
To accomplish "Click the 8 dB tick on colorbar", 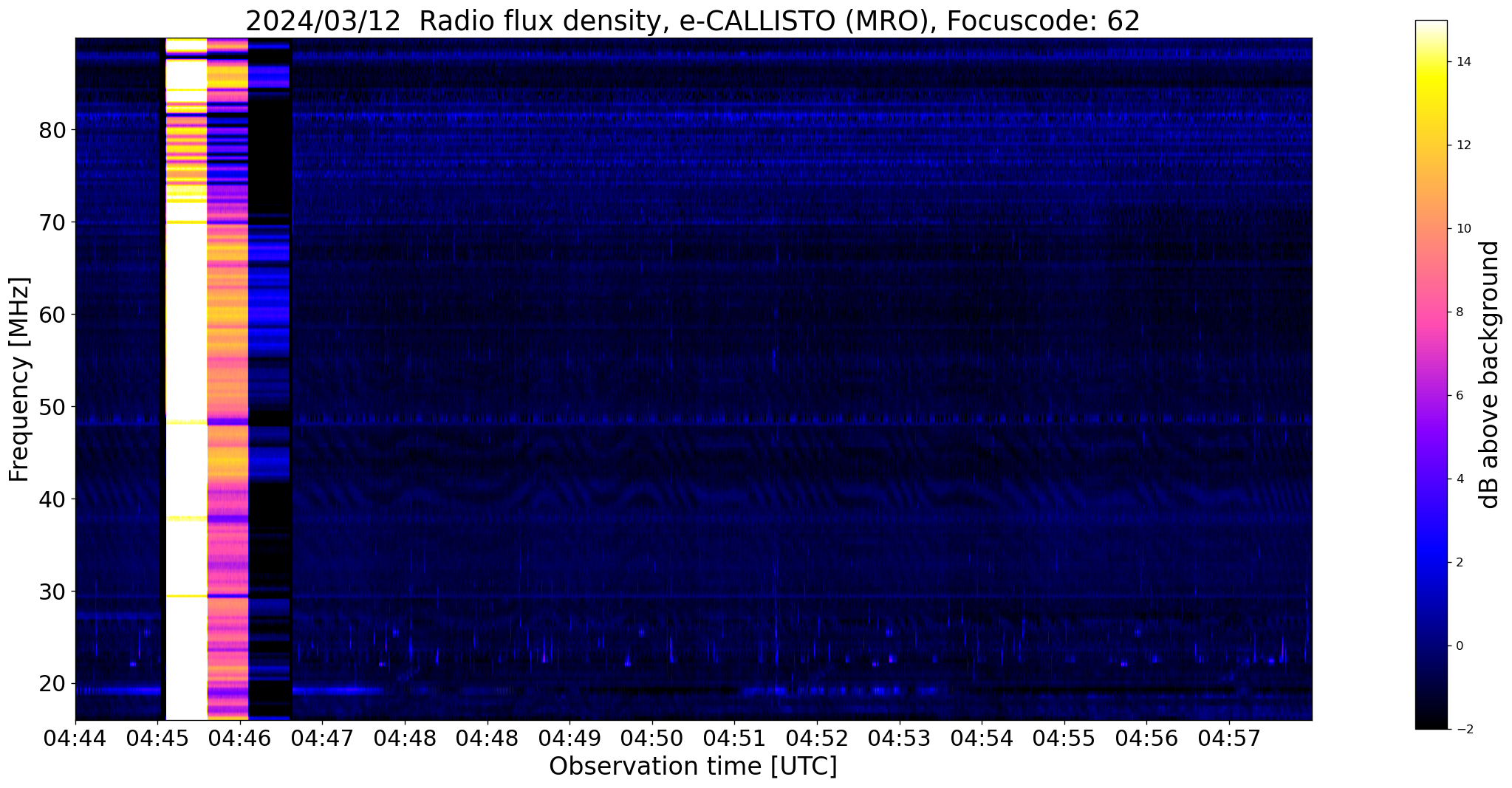I will [1458, 312].
